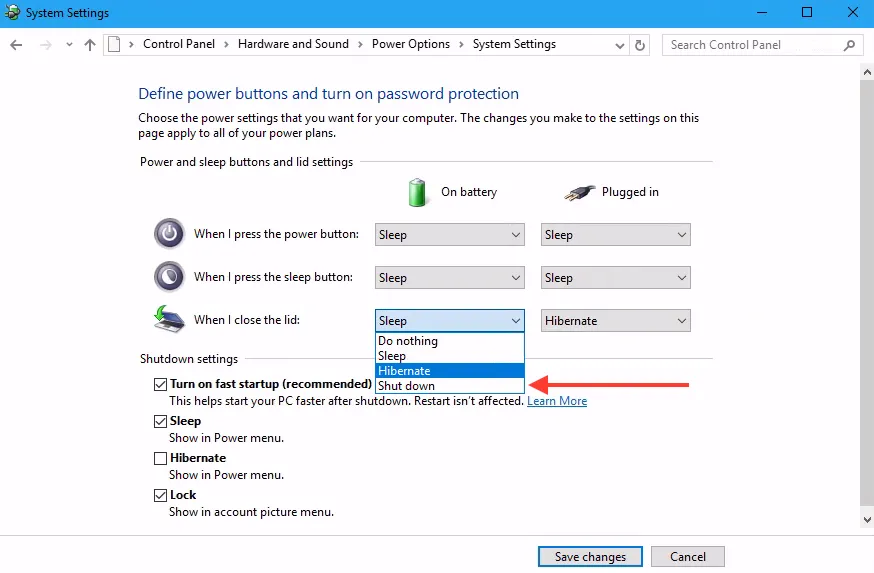
Task: Choose Sleep in the open dropdown list
Action: 450,356
